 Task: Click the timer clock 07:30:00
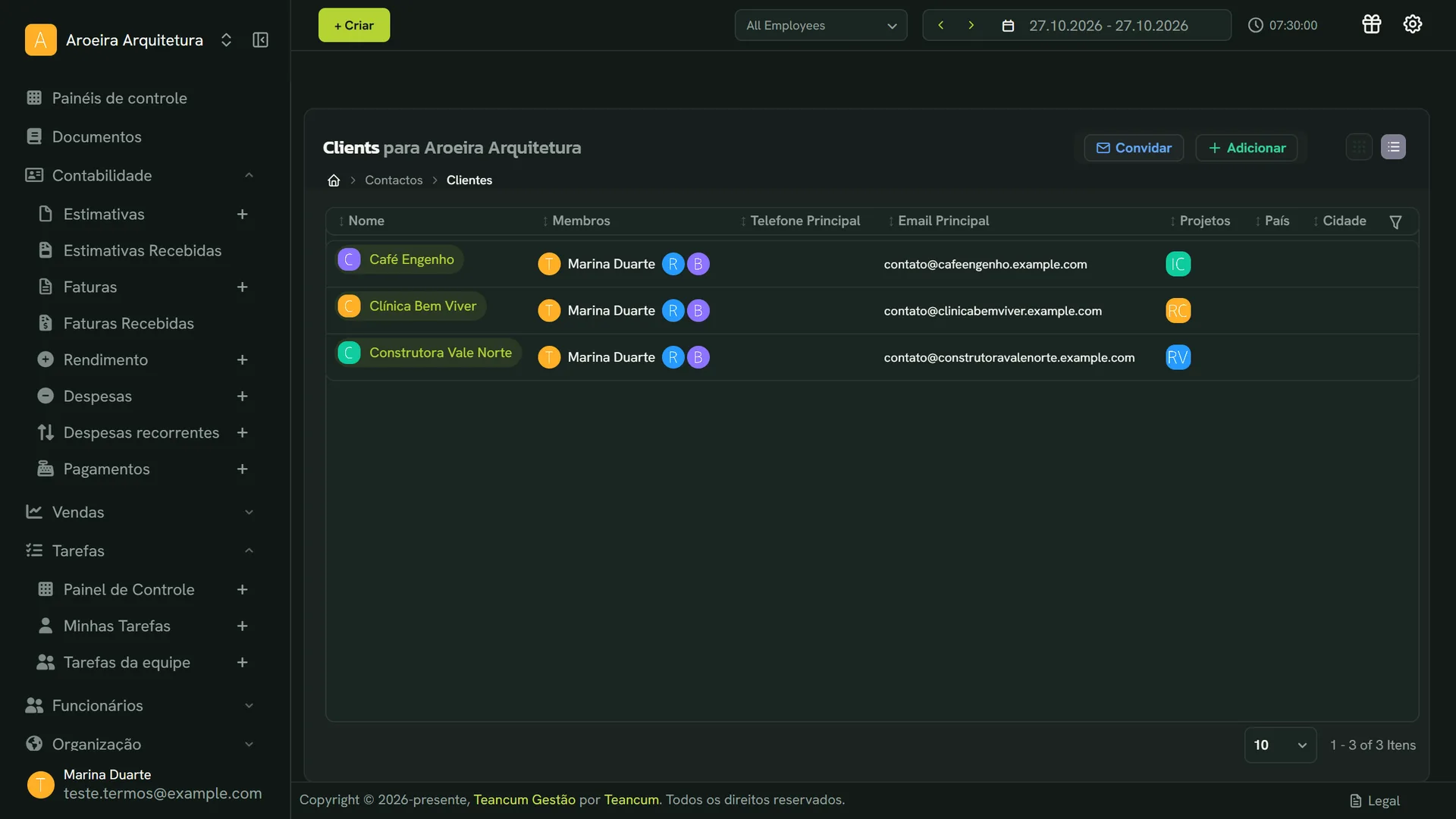tap(1282, 25)
